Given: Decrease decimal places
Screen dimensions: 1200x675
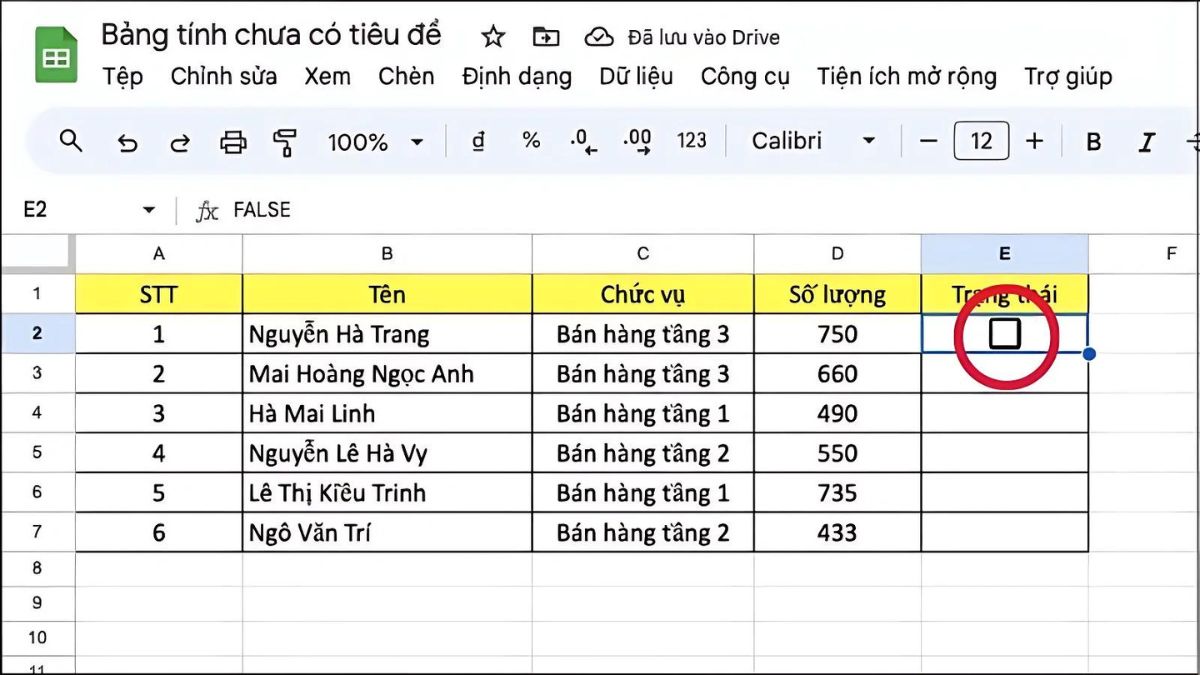Looking at the screenshot, I should tap(583, 142).
